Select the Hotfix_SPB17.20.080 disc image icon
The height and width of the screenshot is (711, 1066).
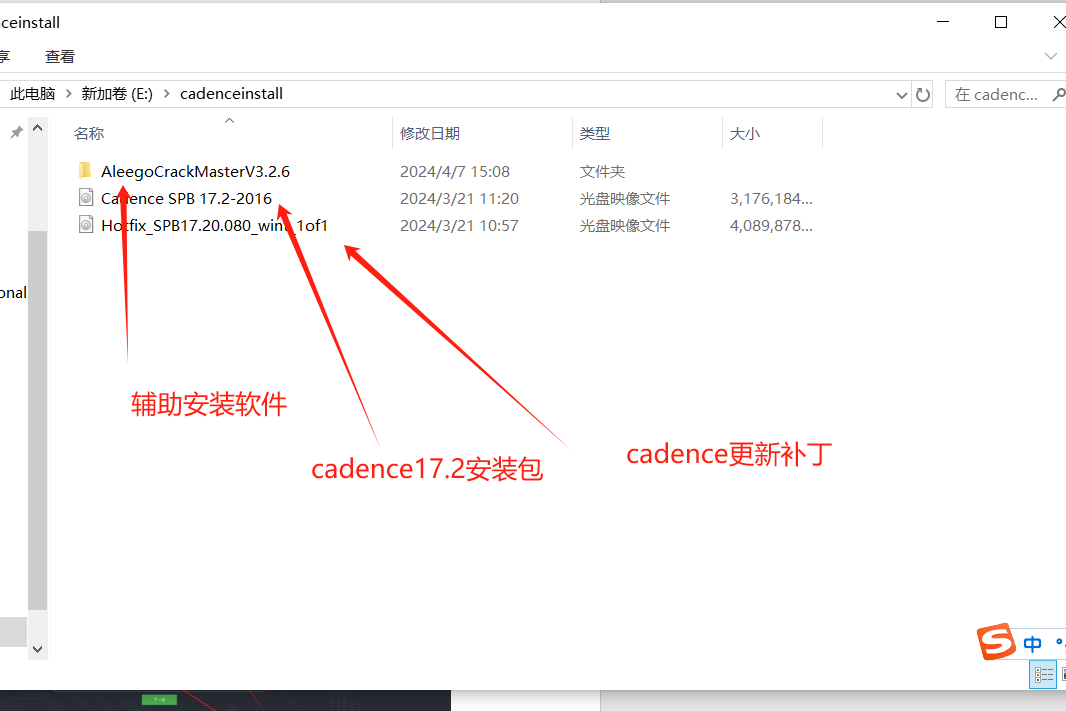(86, 225)
